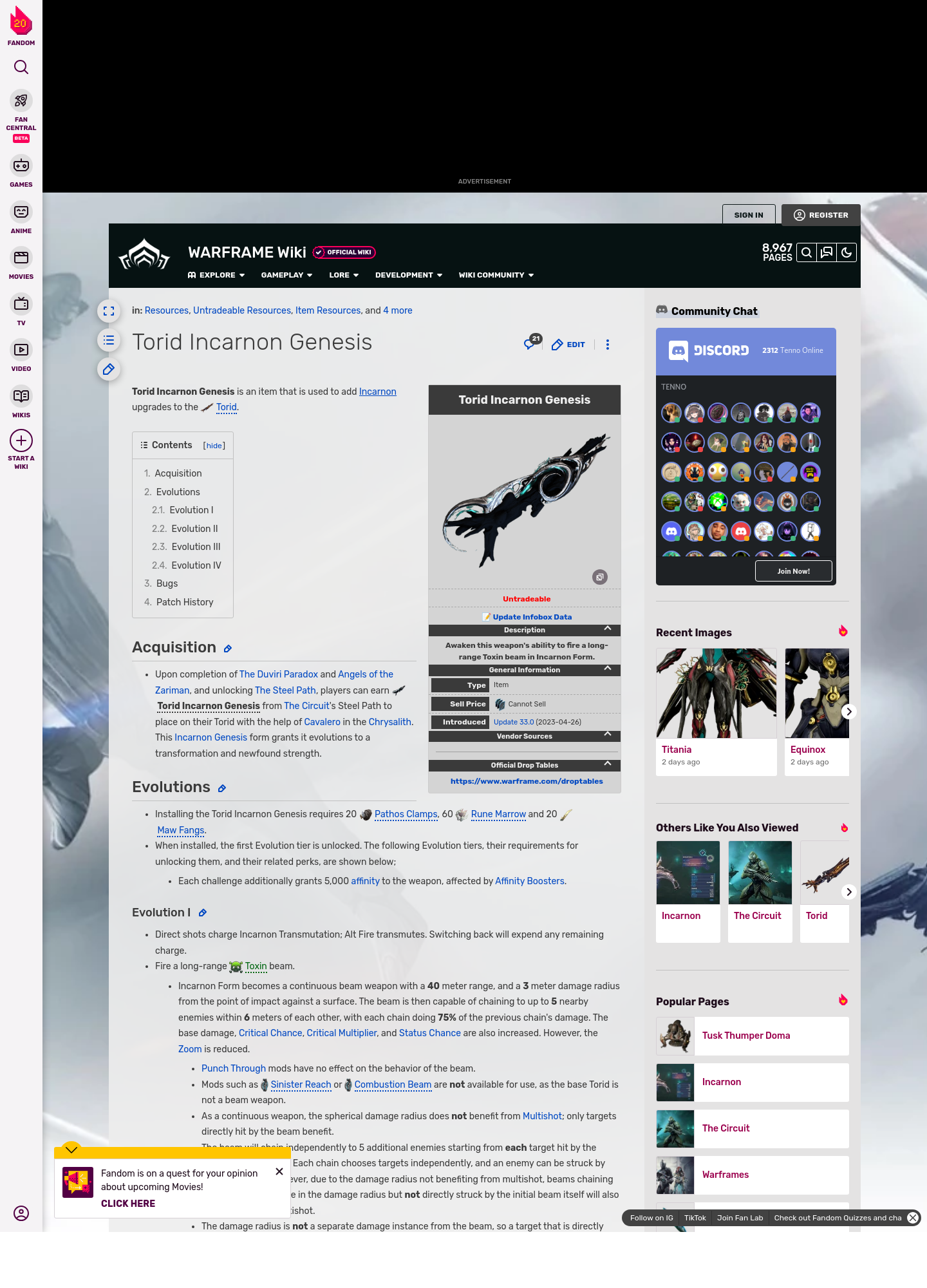The image size is (927, 1288).
Task: Open the Sinister Reach mod link
Action: click(x=301, y=1084)
